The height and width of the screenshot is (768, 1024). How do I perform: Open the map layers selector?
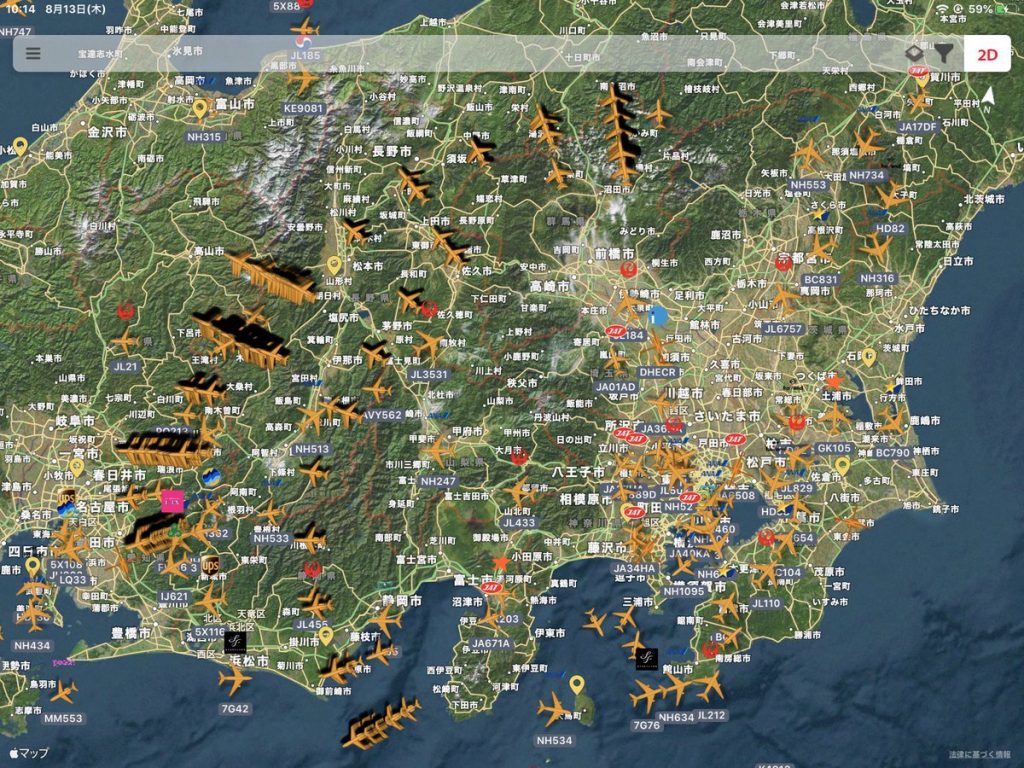[914, 53]
